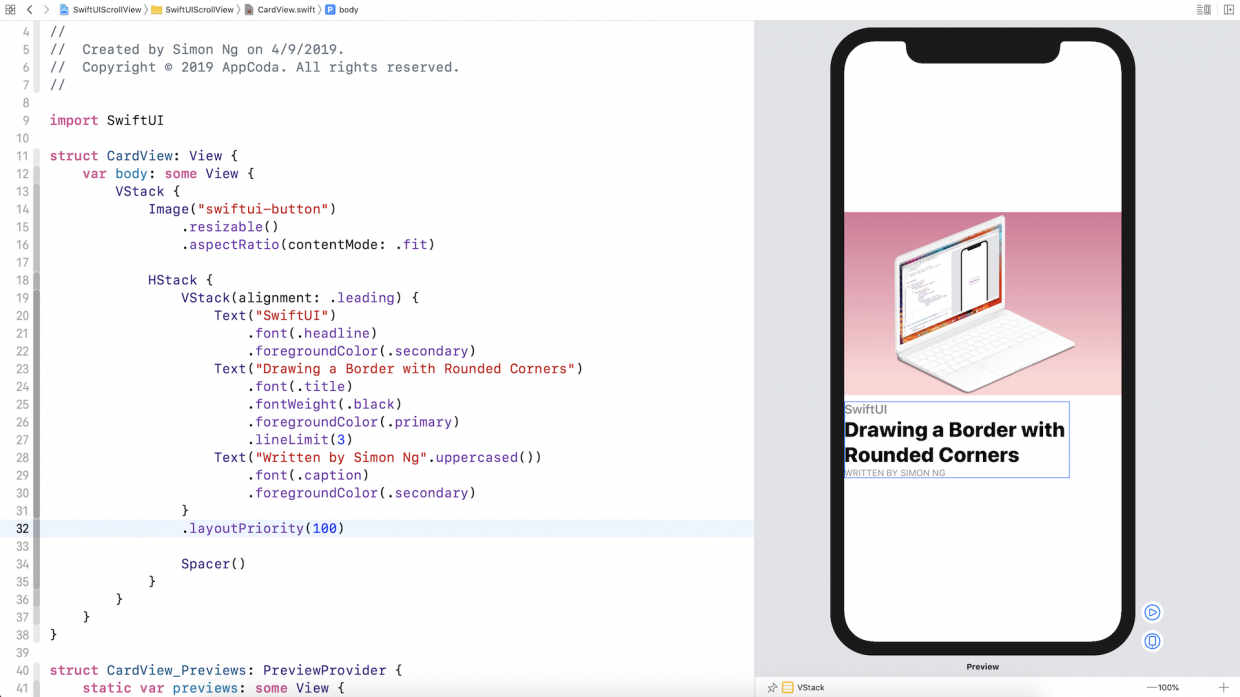Image resolution: width=1240 pixels, height=697 pixels.
Task: Toggle the pin icon in preview bar
Action: pos(772,687)
